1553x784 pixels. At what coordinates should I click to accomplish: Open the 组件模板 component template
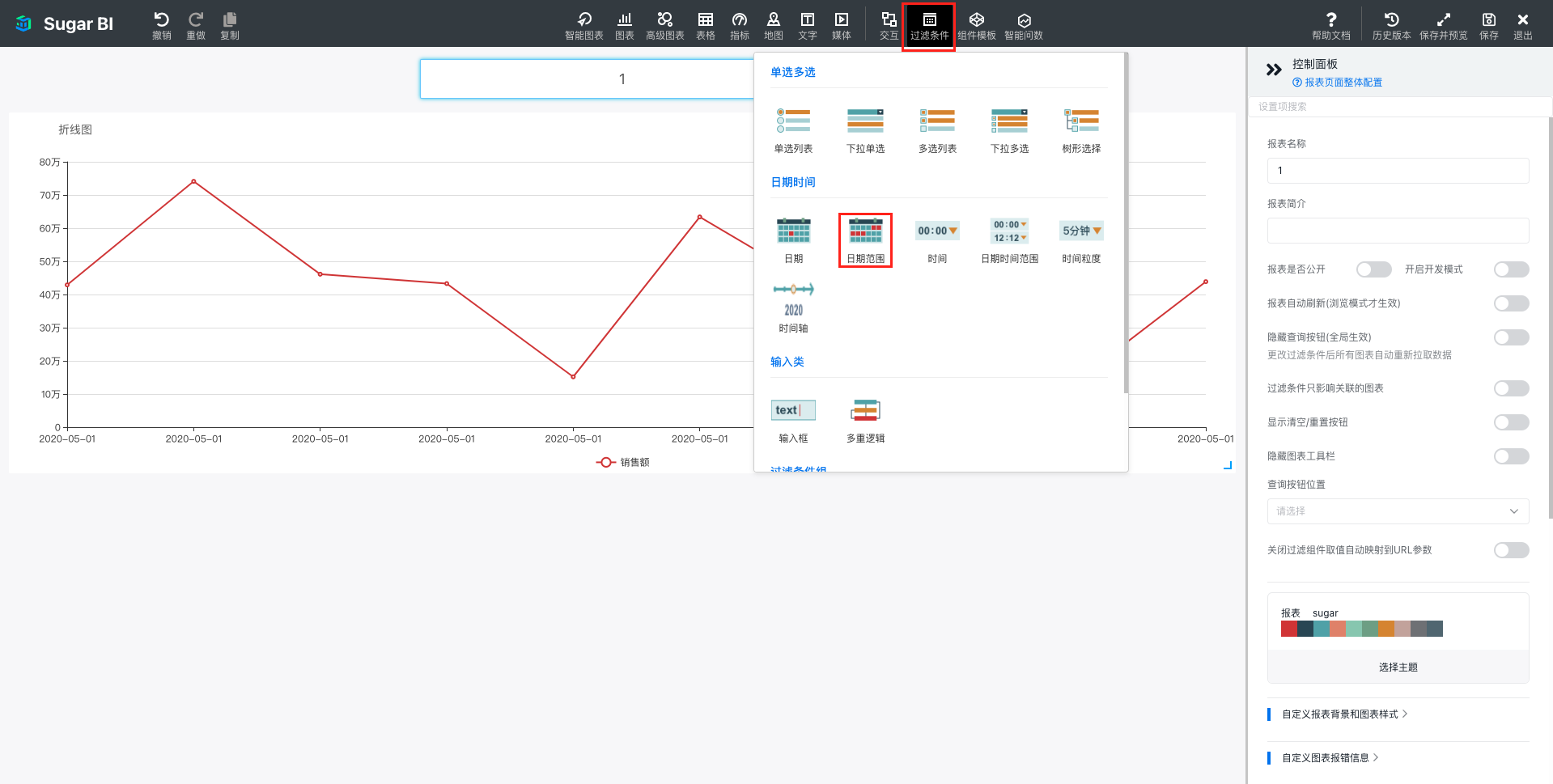(977, 25)
